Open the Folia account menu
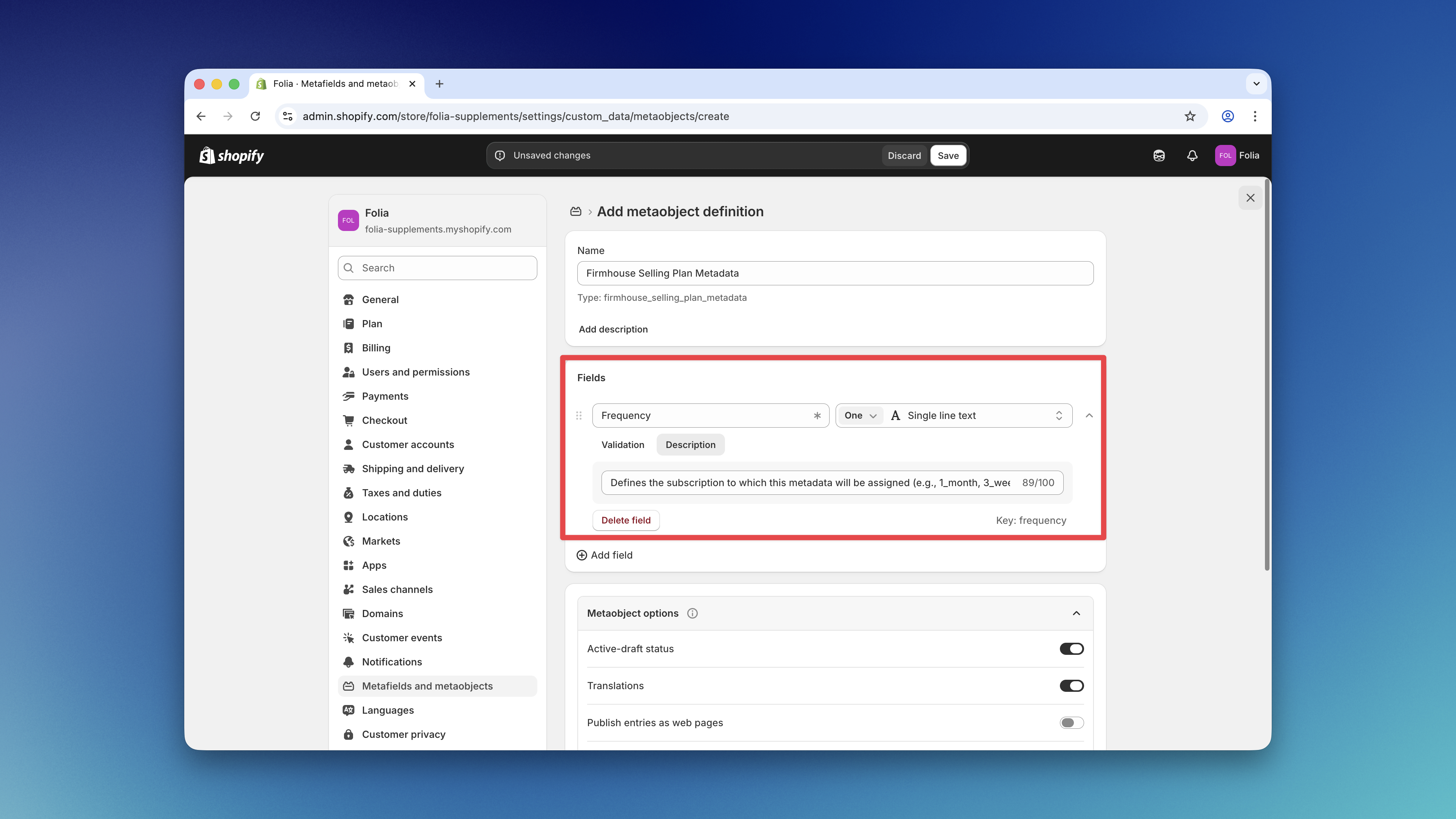Screen dimensions: 1456x819 click(x=1237, y=155)
